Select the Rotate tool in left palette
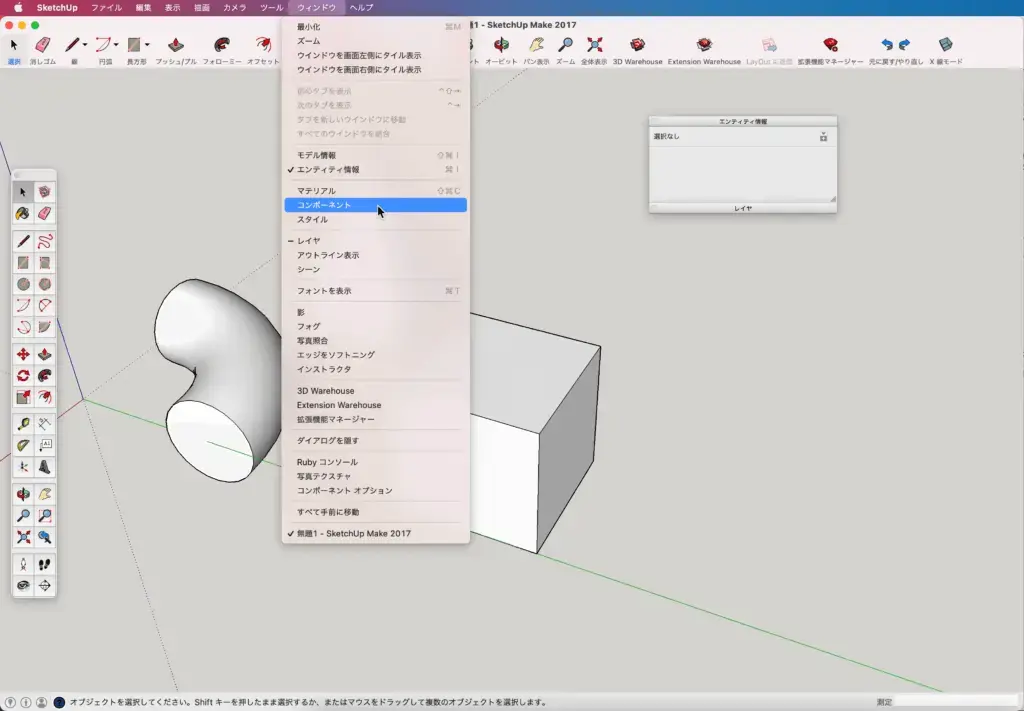Screen dimensions: 1024x711 [23, 376]
